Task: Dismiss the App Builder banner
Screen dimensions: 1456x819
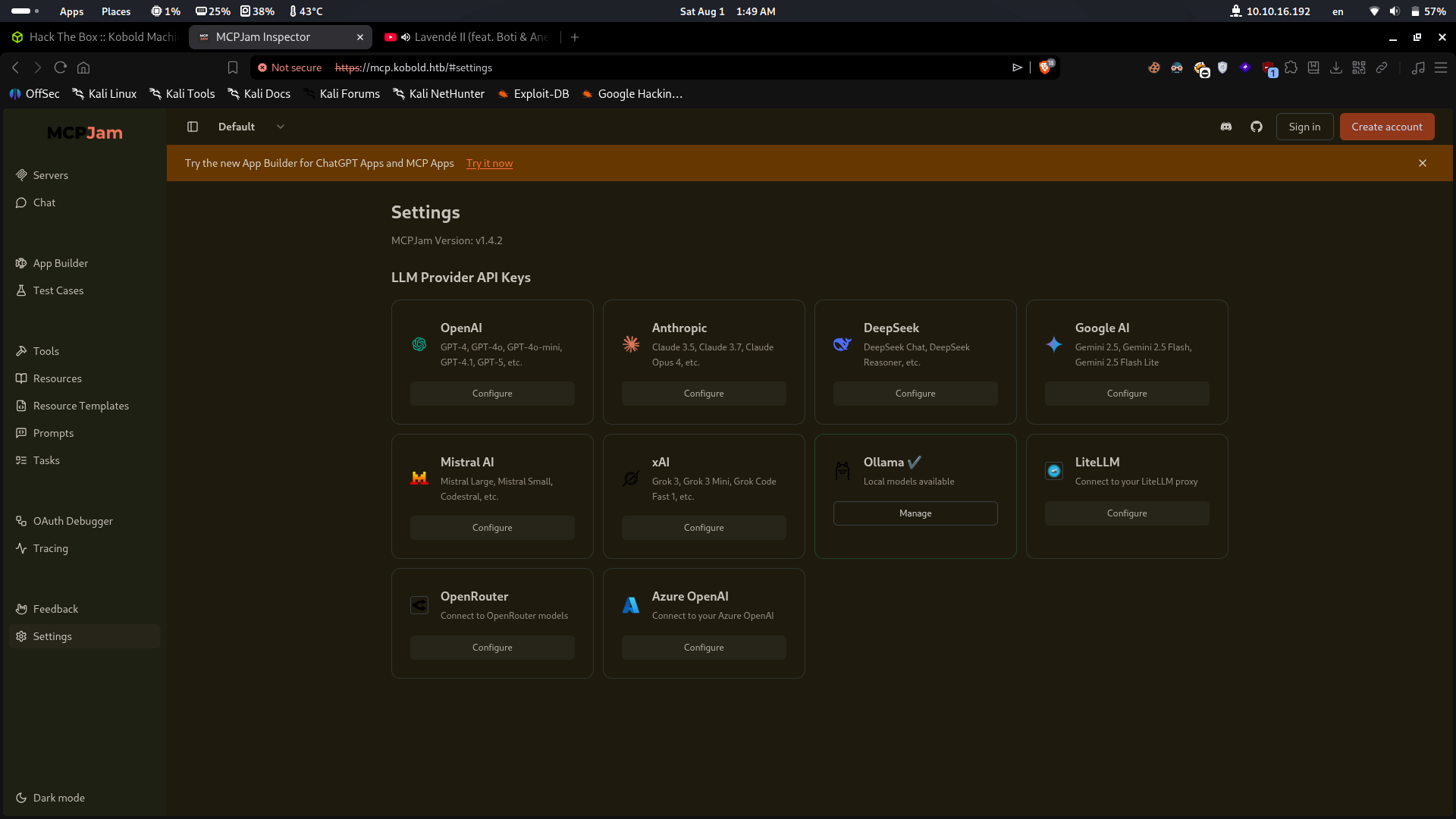Action: click(1423, 163)
